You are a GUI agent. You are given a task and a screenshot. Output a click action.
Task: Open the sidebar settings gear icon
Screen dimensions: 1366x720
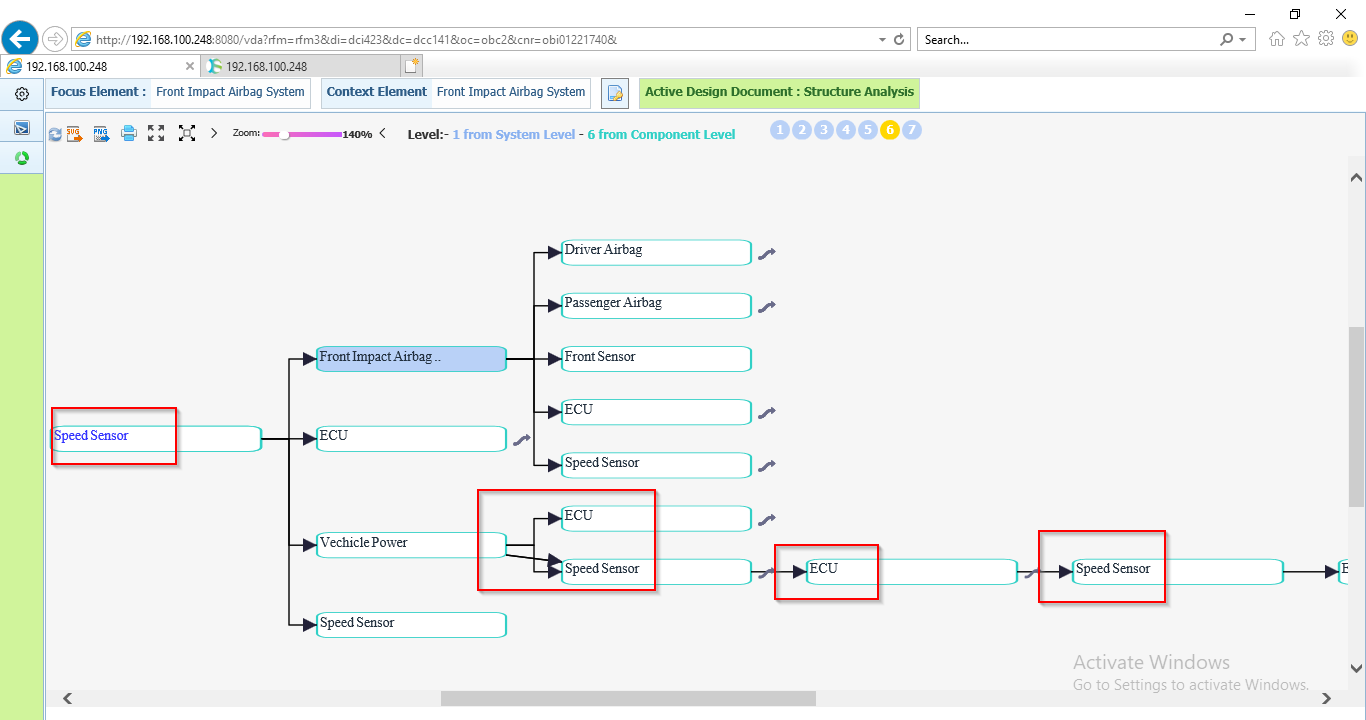point(22,94)
